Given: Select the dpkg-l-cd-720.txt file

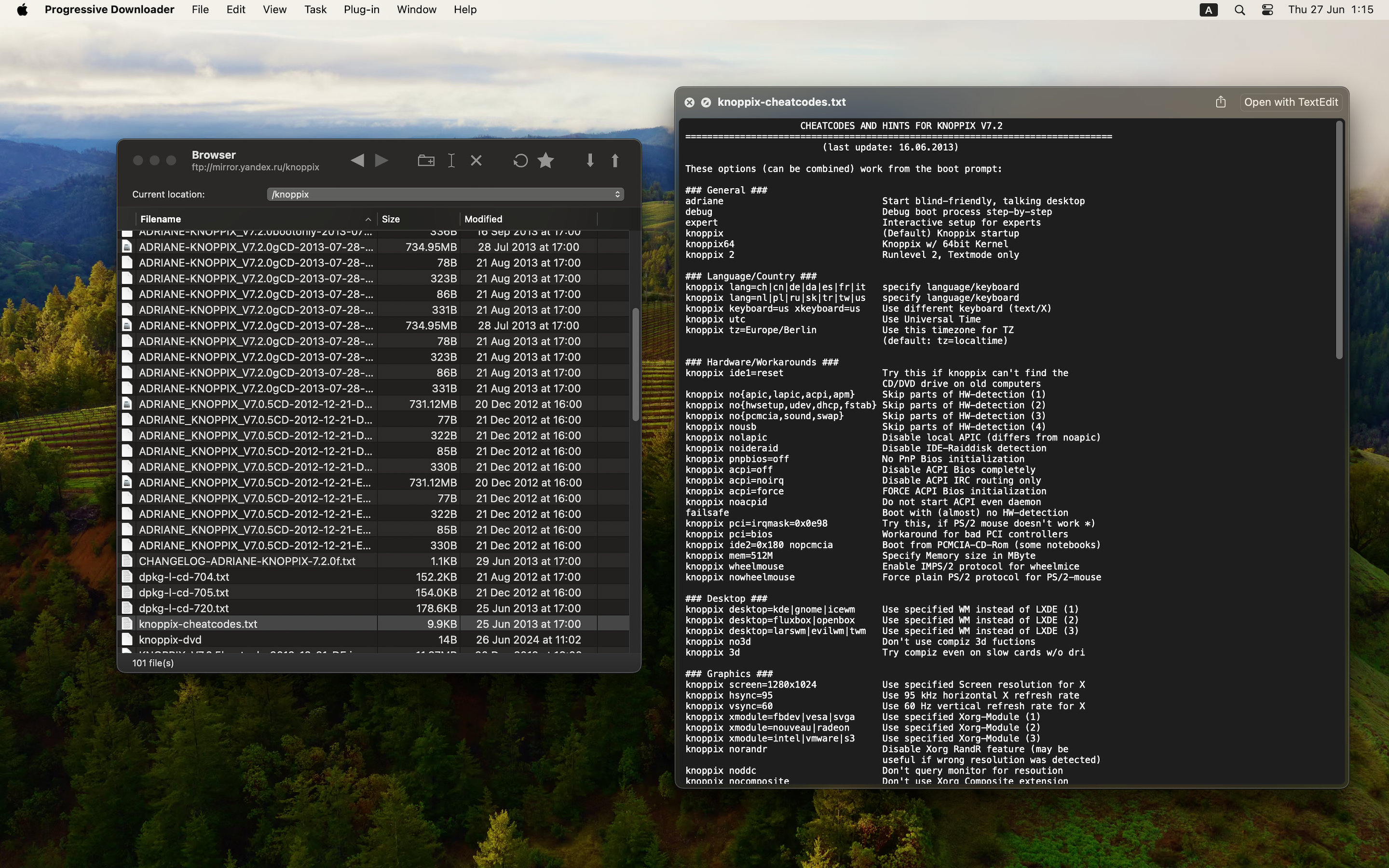Looking at the screenshot, I should tap(184, 608).
